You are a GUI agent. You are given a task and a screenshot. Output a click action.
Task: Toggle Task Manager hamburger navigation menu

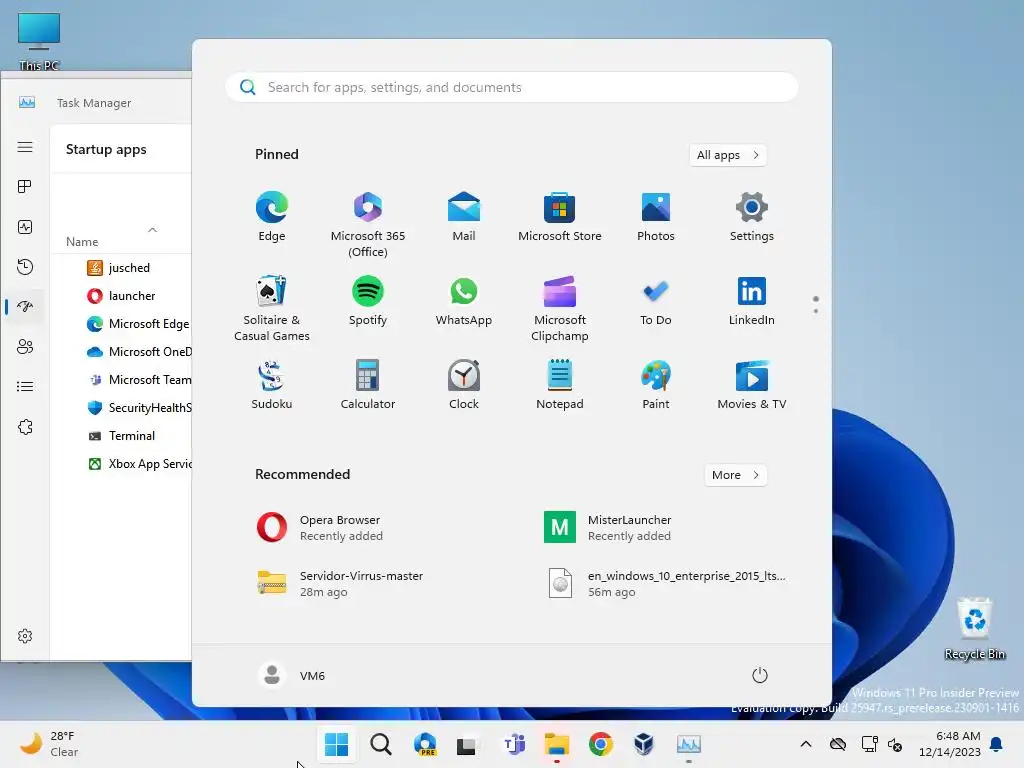25,147
